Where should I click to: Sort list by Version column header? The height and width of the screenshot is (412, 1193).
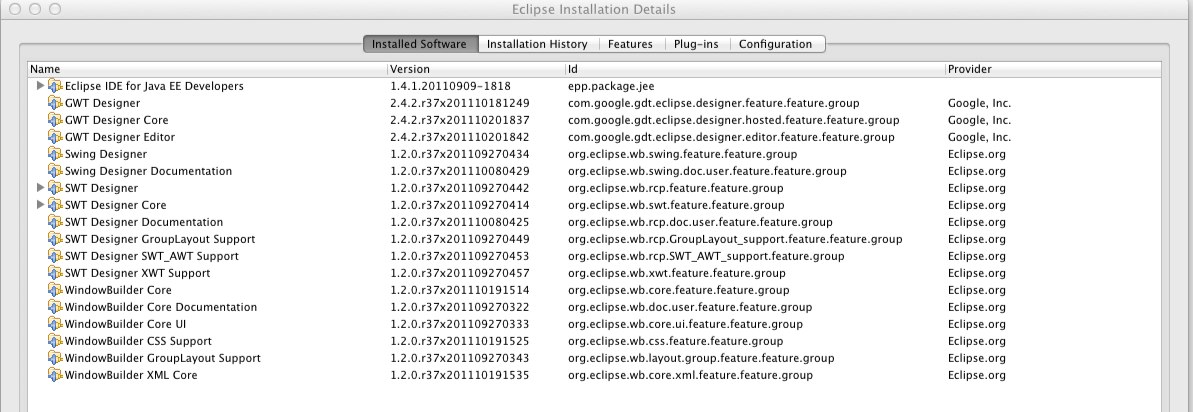click(476, 69)
